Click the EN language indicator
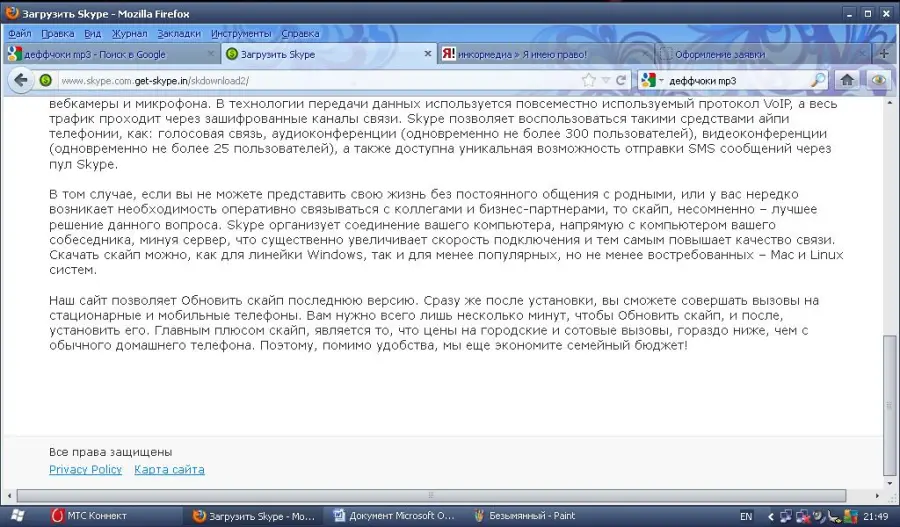 [x=746, y=516]
